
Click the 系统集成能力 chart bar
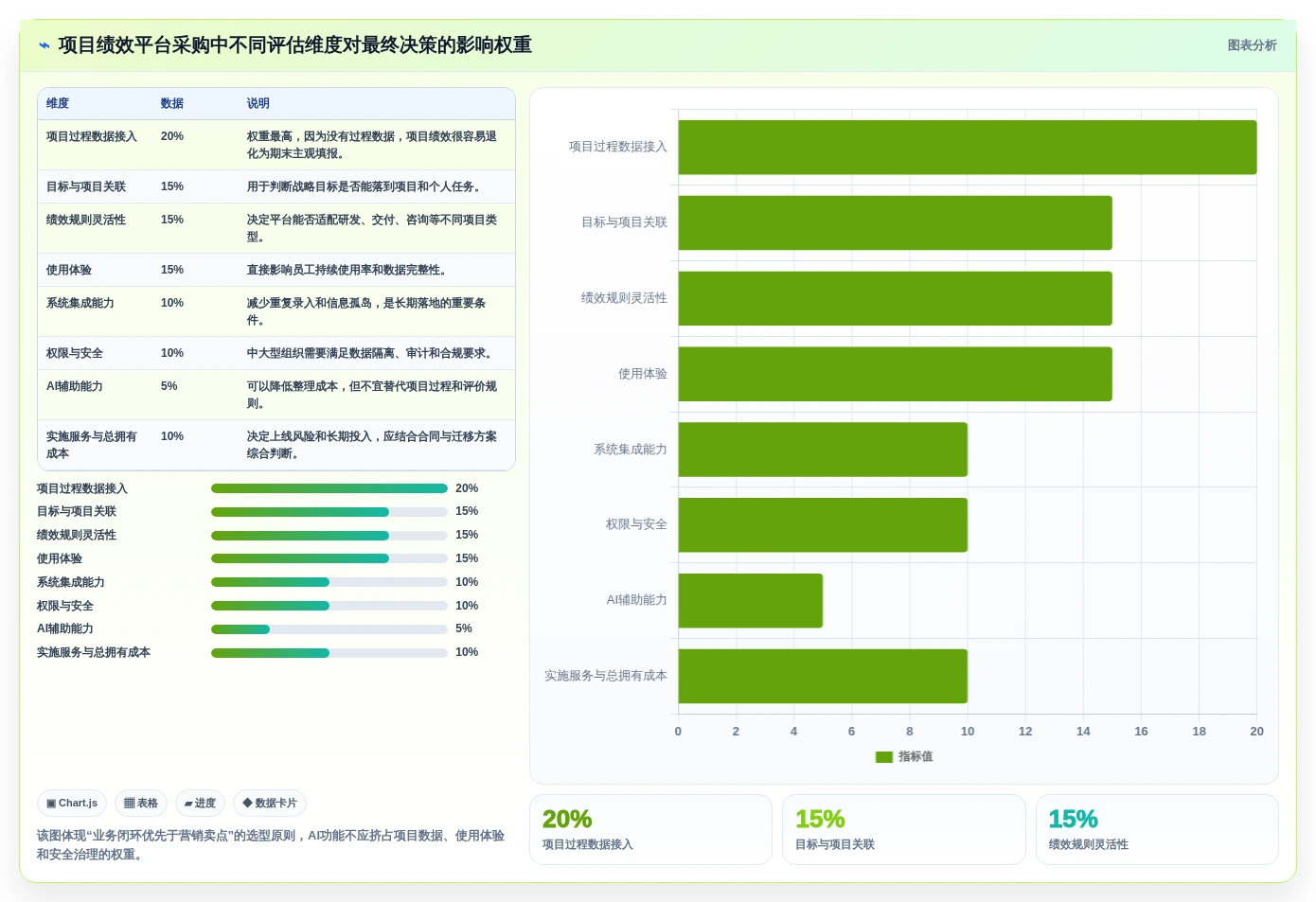coord(823,450)
